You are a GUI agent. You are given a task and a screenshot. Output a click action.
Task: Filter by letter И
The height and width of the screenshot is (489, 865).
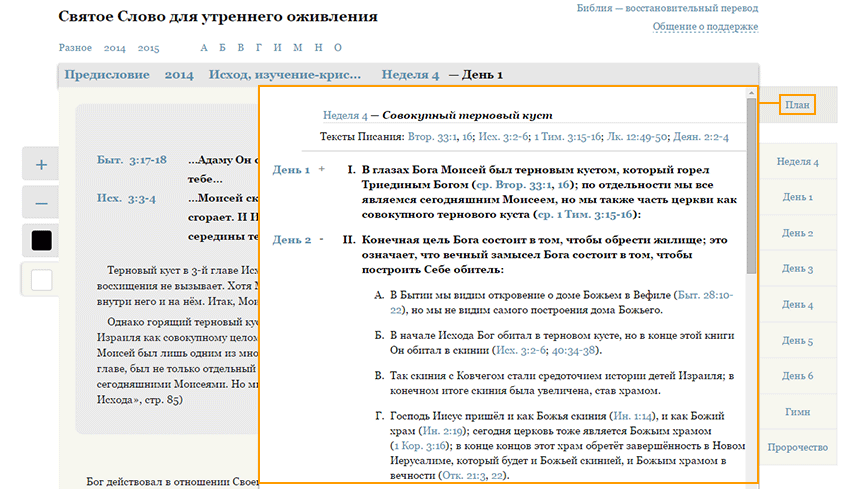tap(277, 47)
